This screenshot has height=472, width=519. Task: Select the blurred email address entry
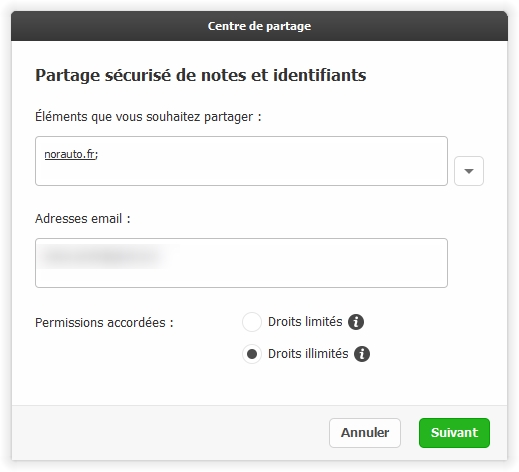click(107, 256)
